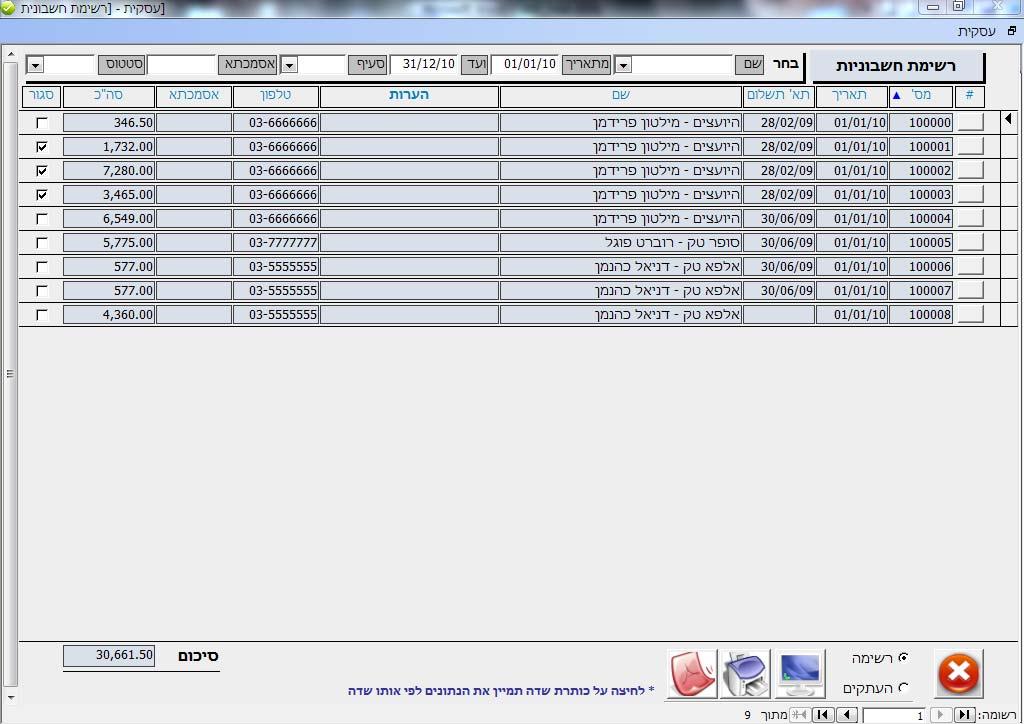The image size is (1024, 724).
Task: Check סגור checkbox for invoice 5,775.00
Action: click(x=42, y=242)
